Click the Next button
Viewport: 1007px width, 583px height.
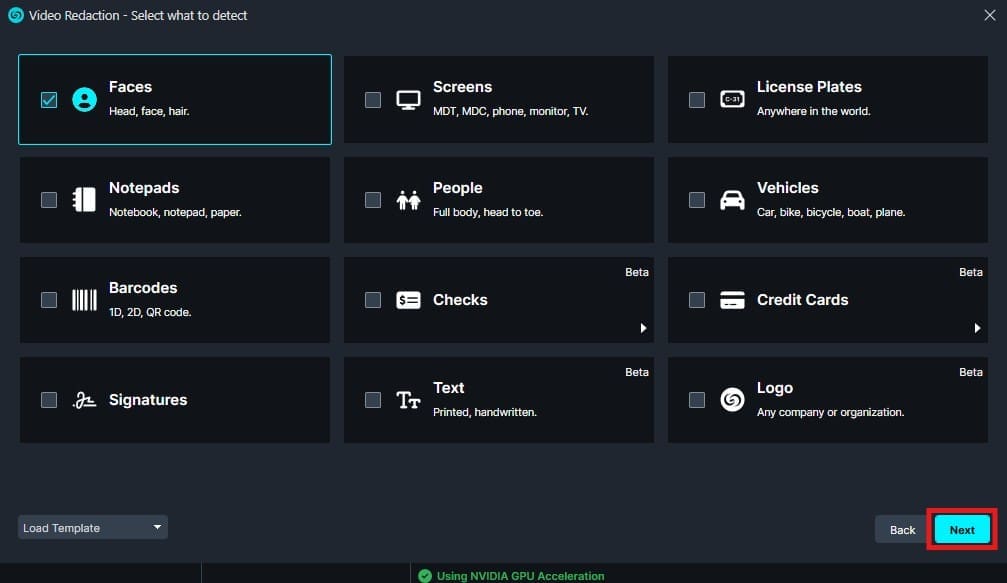point(962,529)
